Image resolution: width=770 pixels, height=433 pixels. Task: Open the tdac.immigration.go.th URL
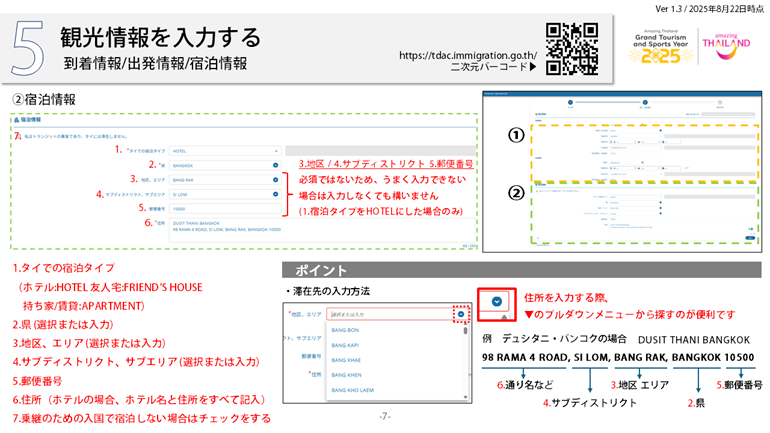click(x=468, y=55)
